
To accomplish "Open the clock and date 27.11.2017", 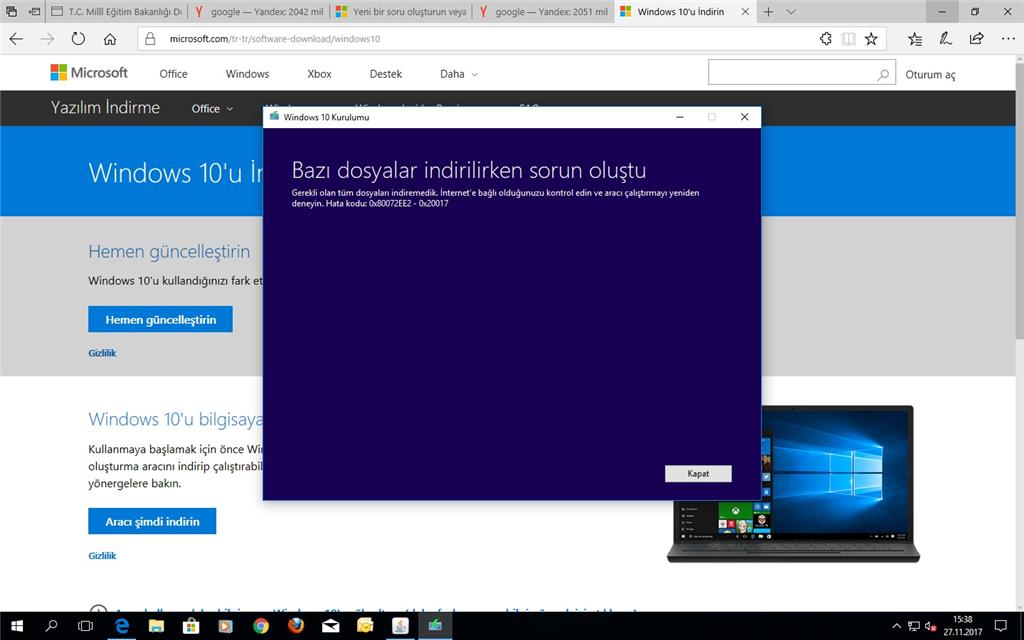I will point(963,626).
